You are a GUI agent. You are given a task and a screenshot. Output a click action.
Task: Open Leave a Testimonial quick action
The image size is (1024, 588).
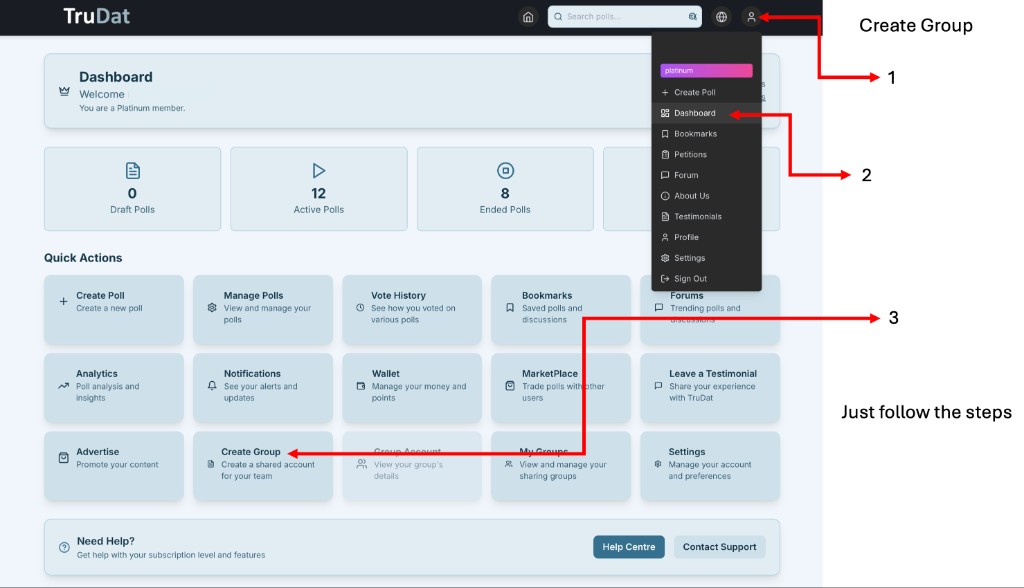[710, 388]
